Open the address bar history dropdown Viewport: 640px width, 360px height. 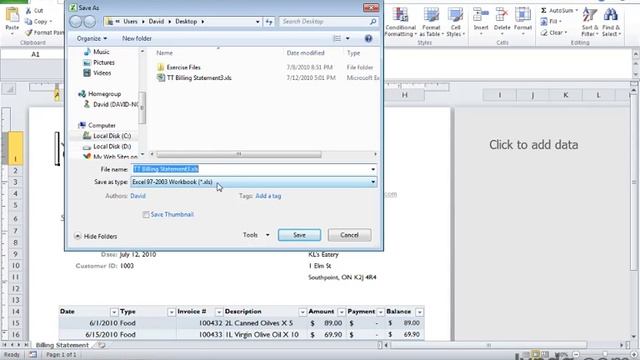tap(258, 22)
